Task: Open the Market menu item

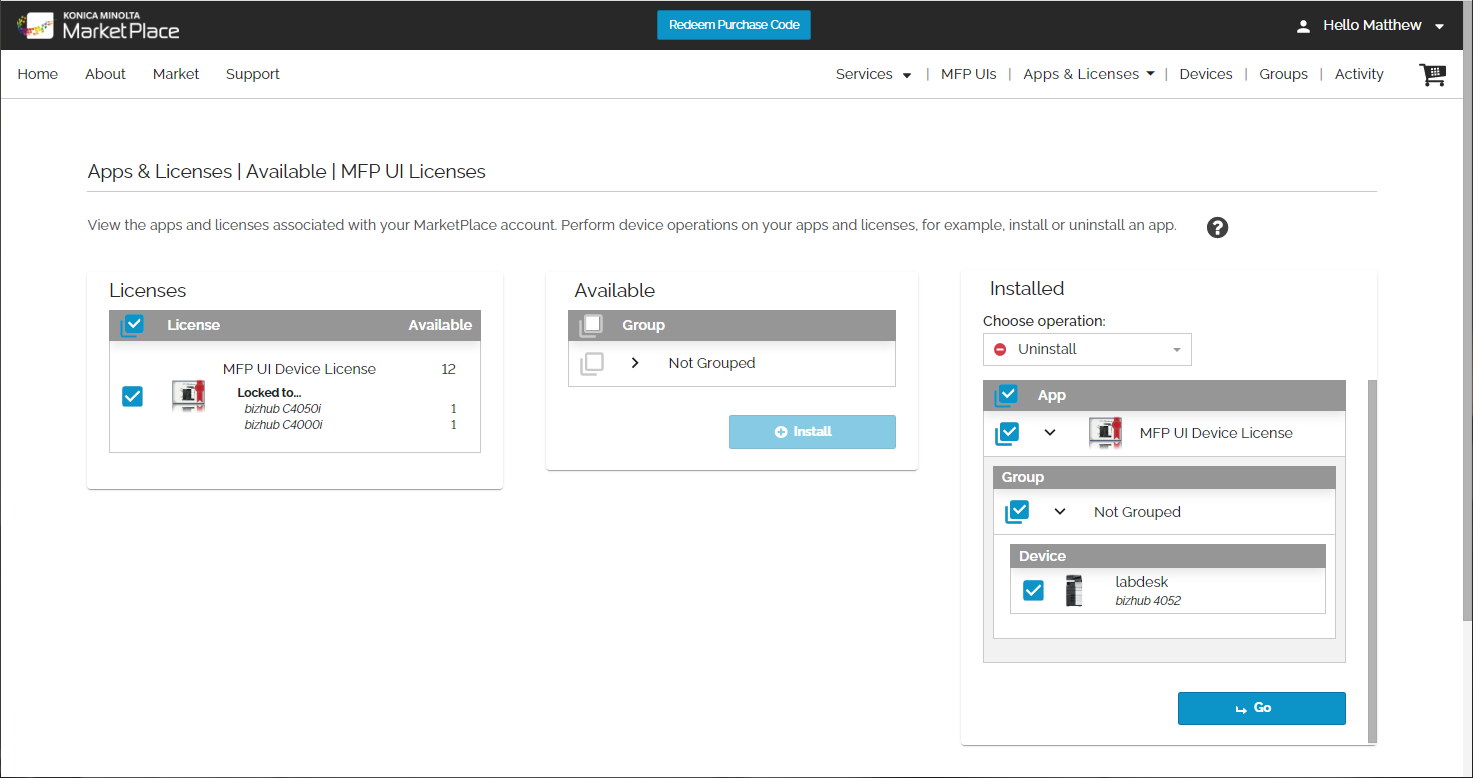Action: tap(176, 74)
